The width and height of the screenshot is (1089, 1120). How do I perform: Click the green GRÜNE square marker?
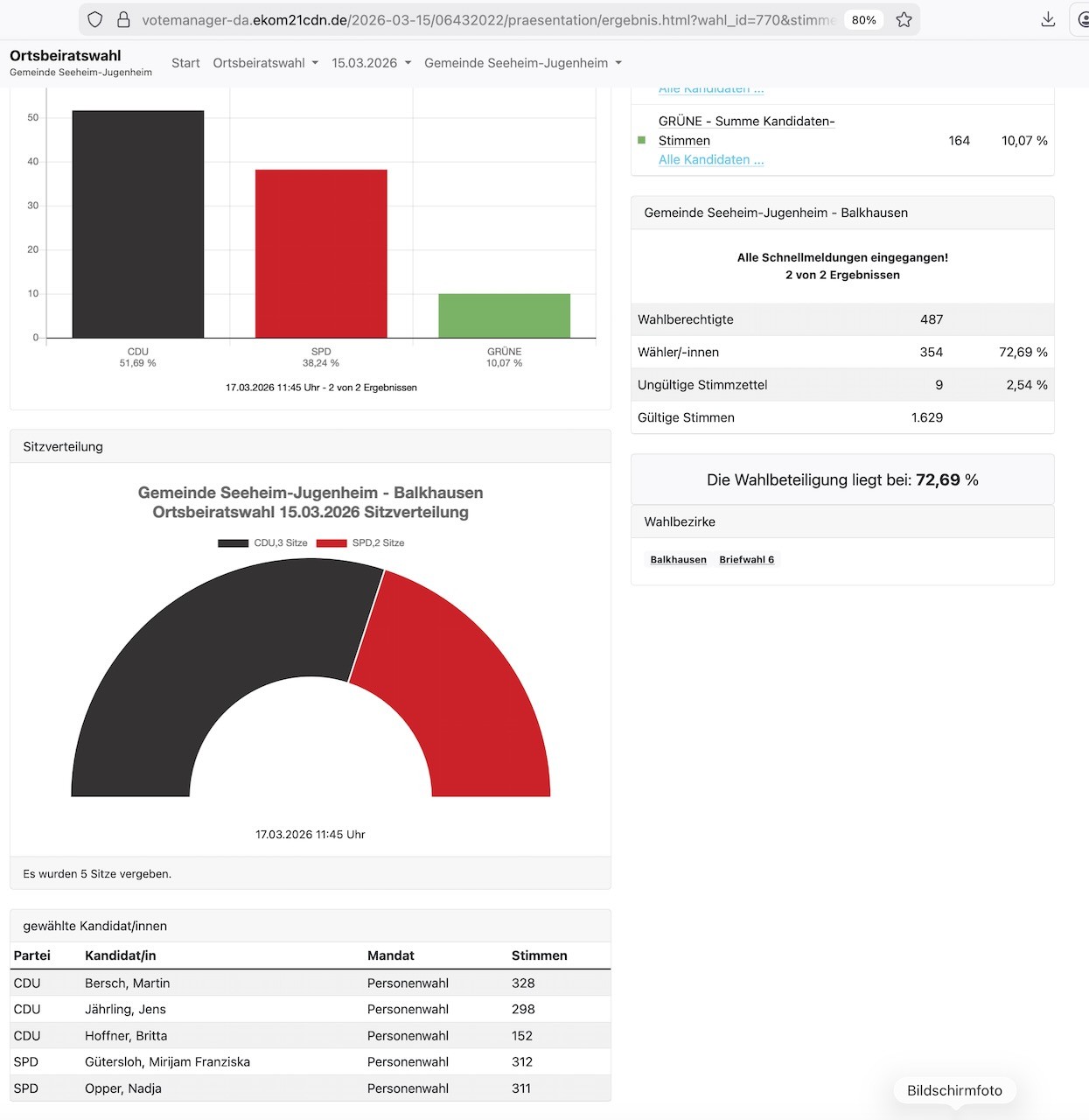tap(642, 140)
